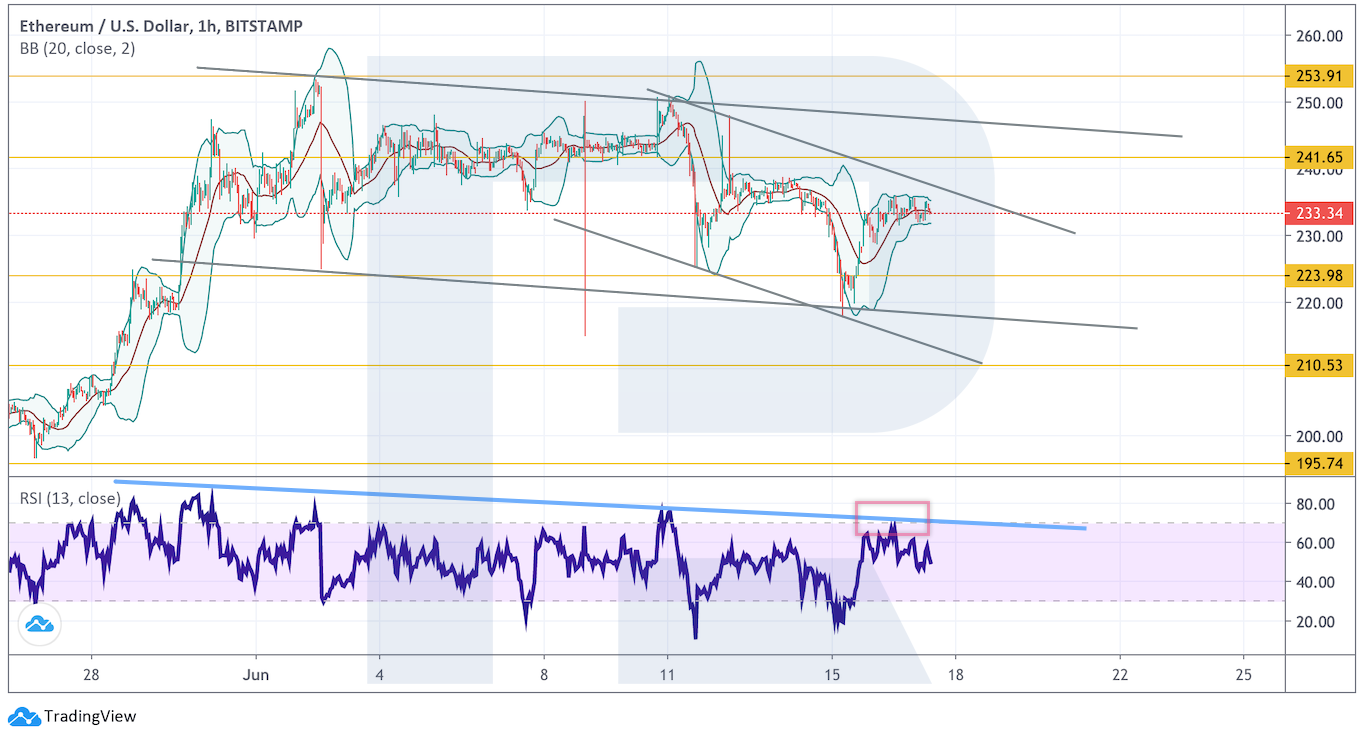Click the blue cloud icon in RSI pane

pyautogui.click(x=39, y=625)
